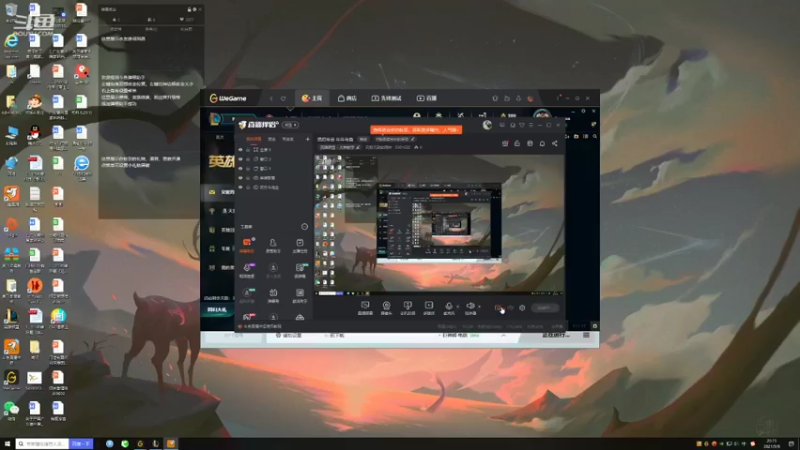The width and height of the screenshot is (800, 450).
Task: Open the streaming settings gear
Action: pos(522,308)
